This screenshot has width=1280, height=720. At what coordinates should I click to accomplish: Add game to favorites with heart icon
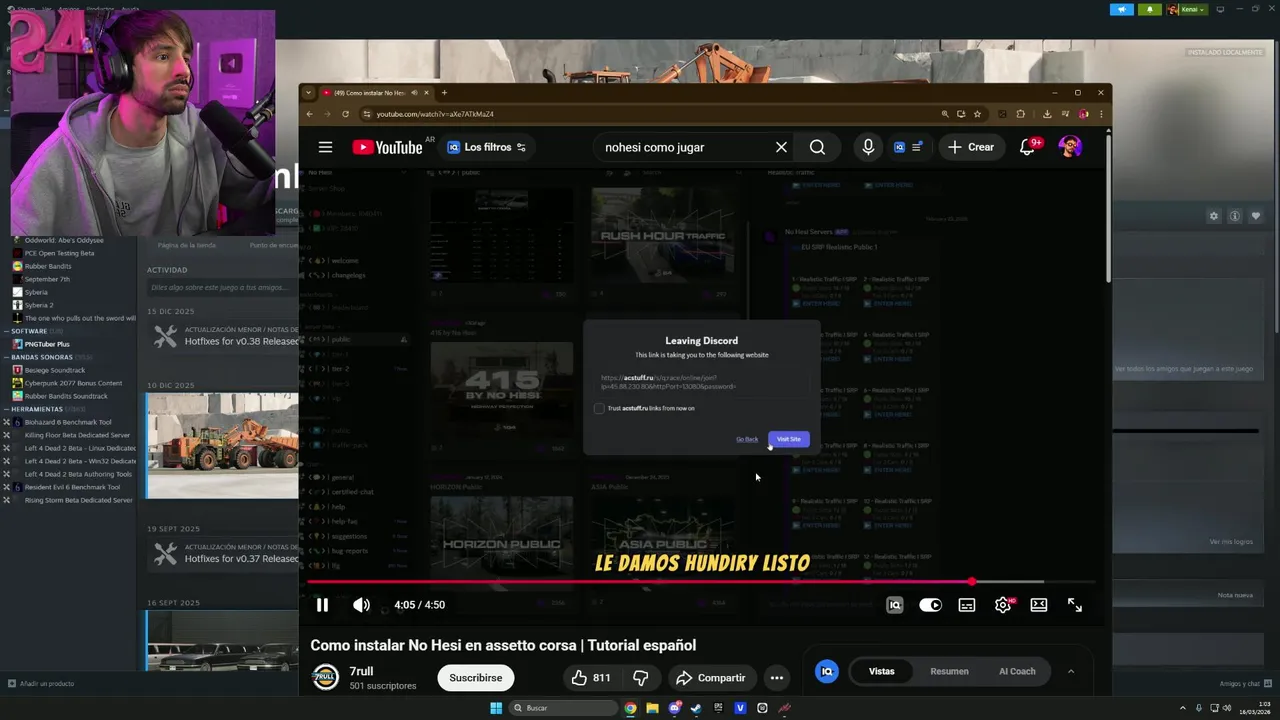(x=1256, y=216)
